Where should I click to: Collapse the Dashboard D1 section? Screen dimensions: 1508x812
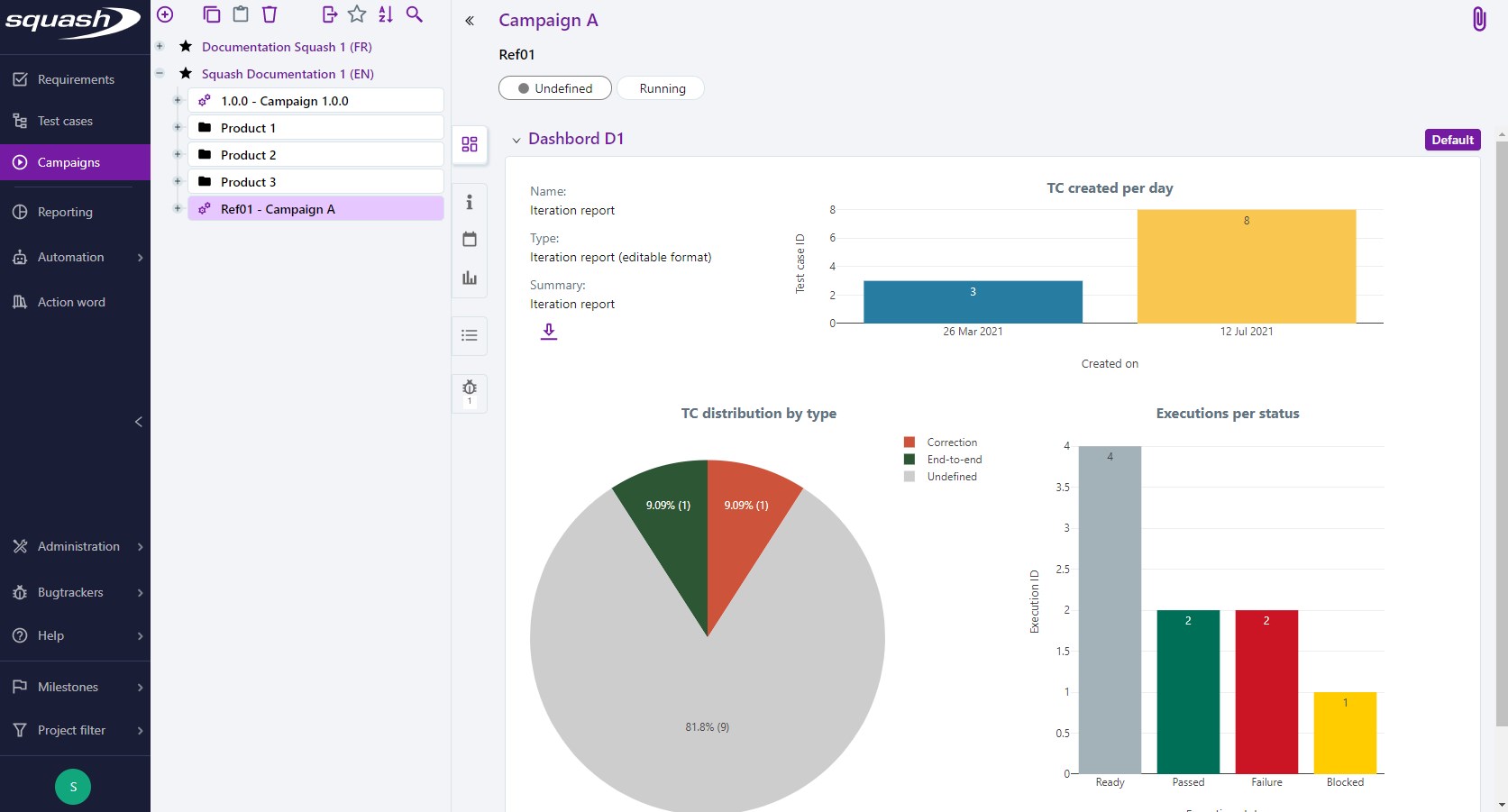click(x=516, y=140)
